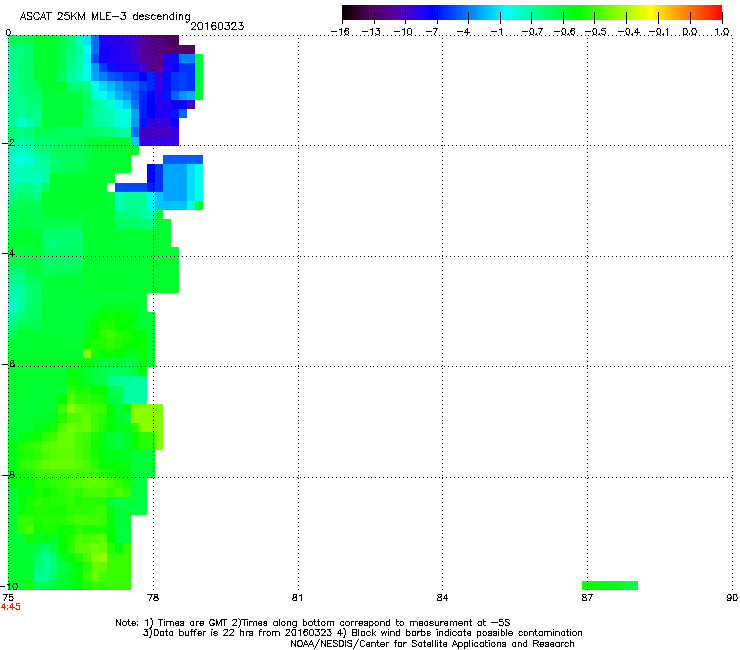Viewport: 740px width, 650px height.
Task: Select the -13 color scale tick label
Action: tap(371, 32)
